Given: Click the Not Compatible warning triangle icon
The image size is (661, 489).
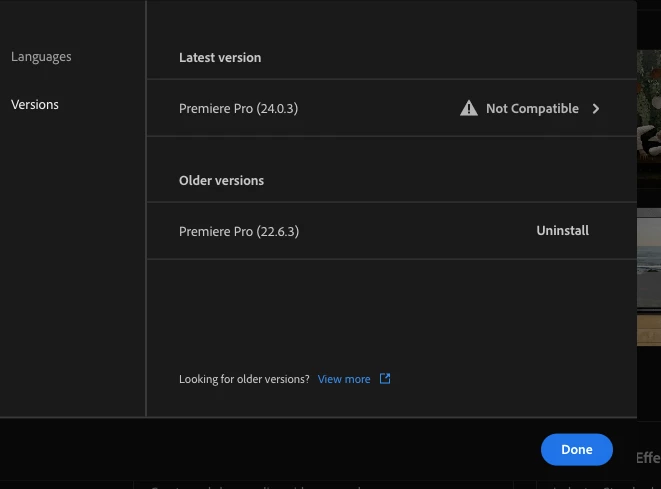Looking at the screenshot, I should (x=469, y=108).
